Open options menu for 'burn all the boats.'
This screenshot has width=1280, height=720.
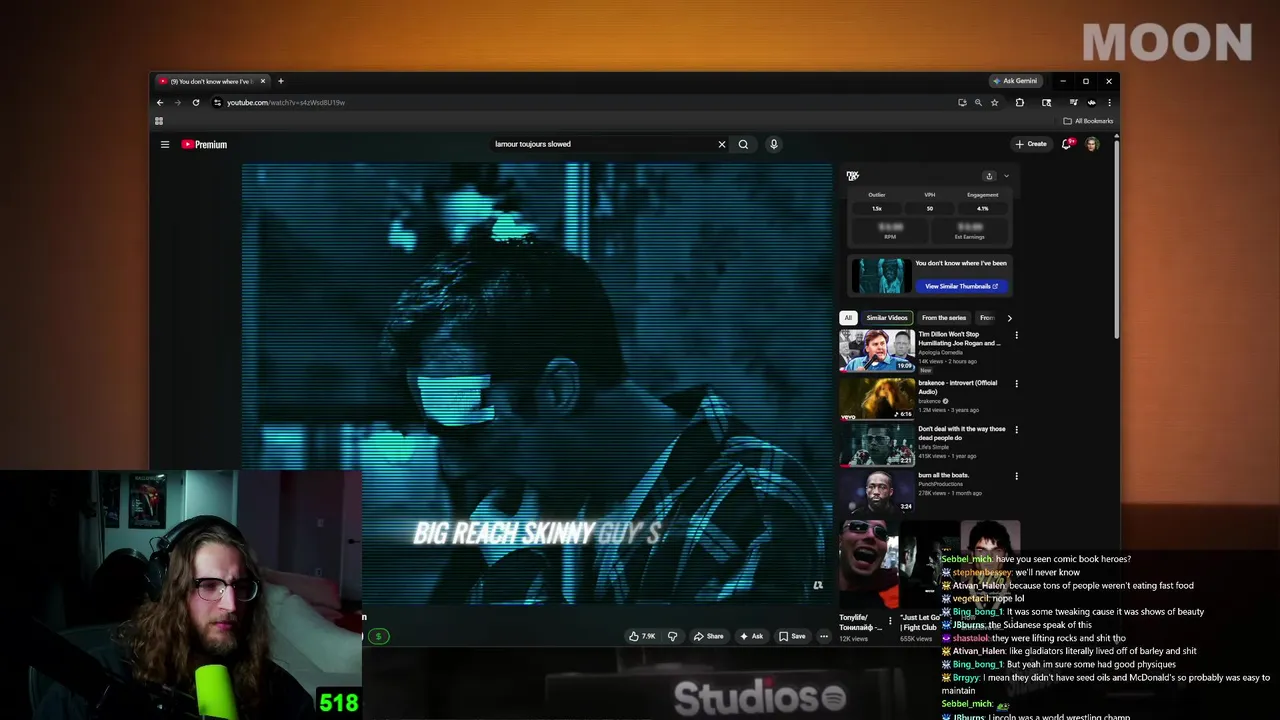point(1016,476)
